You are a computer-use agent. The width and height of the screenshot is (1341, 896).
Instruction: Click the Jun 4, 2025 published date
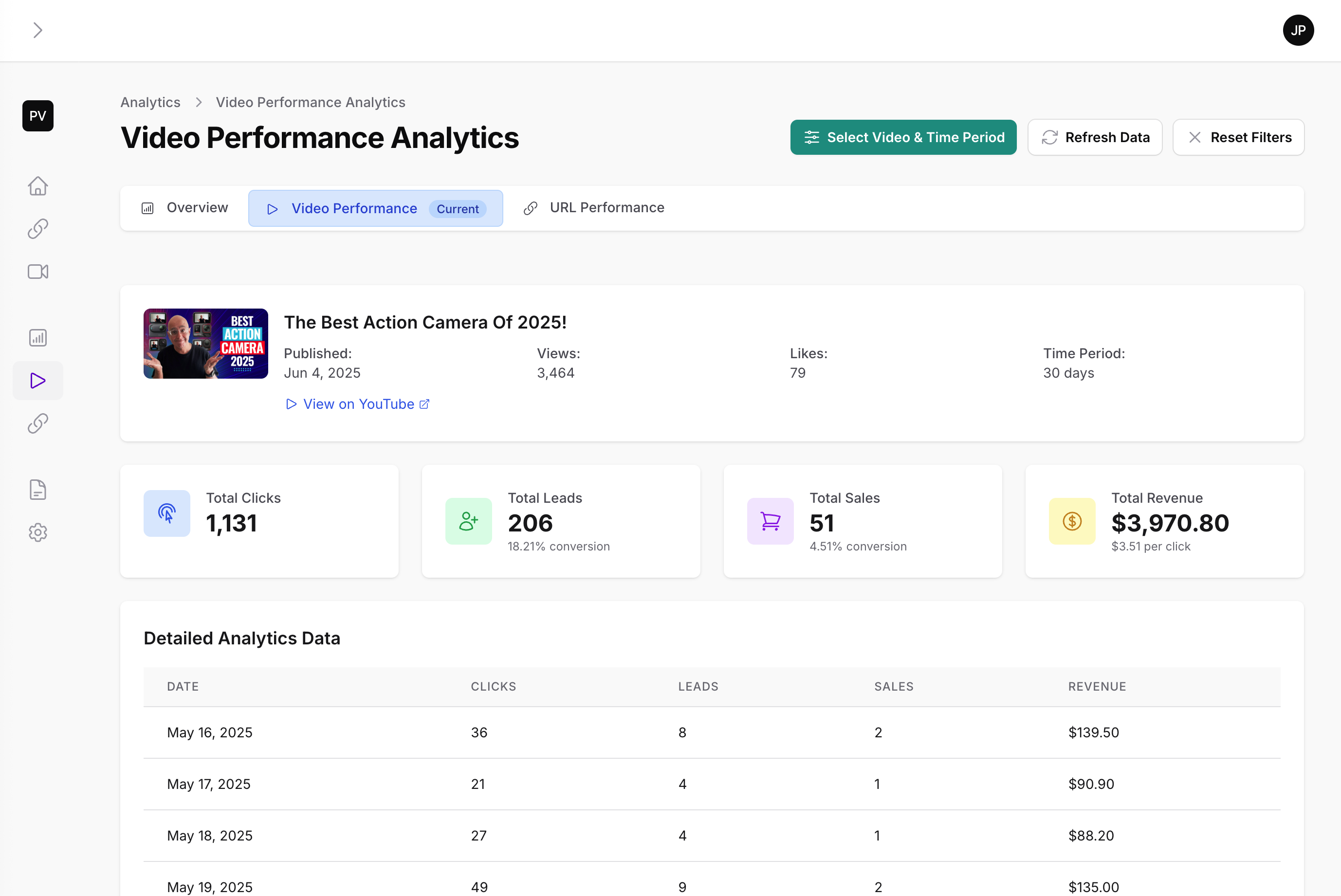pos(322,373)
